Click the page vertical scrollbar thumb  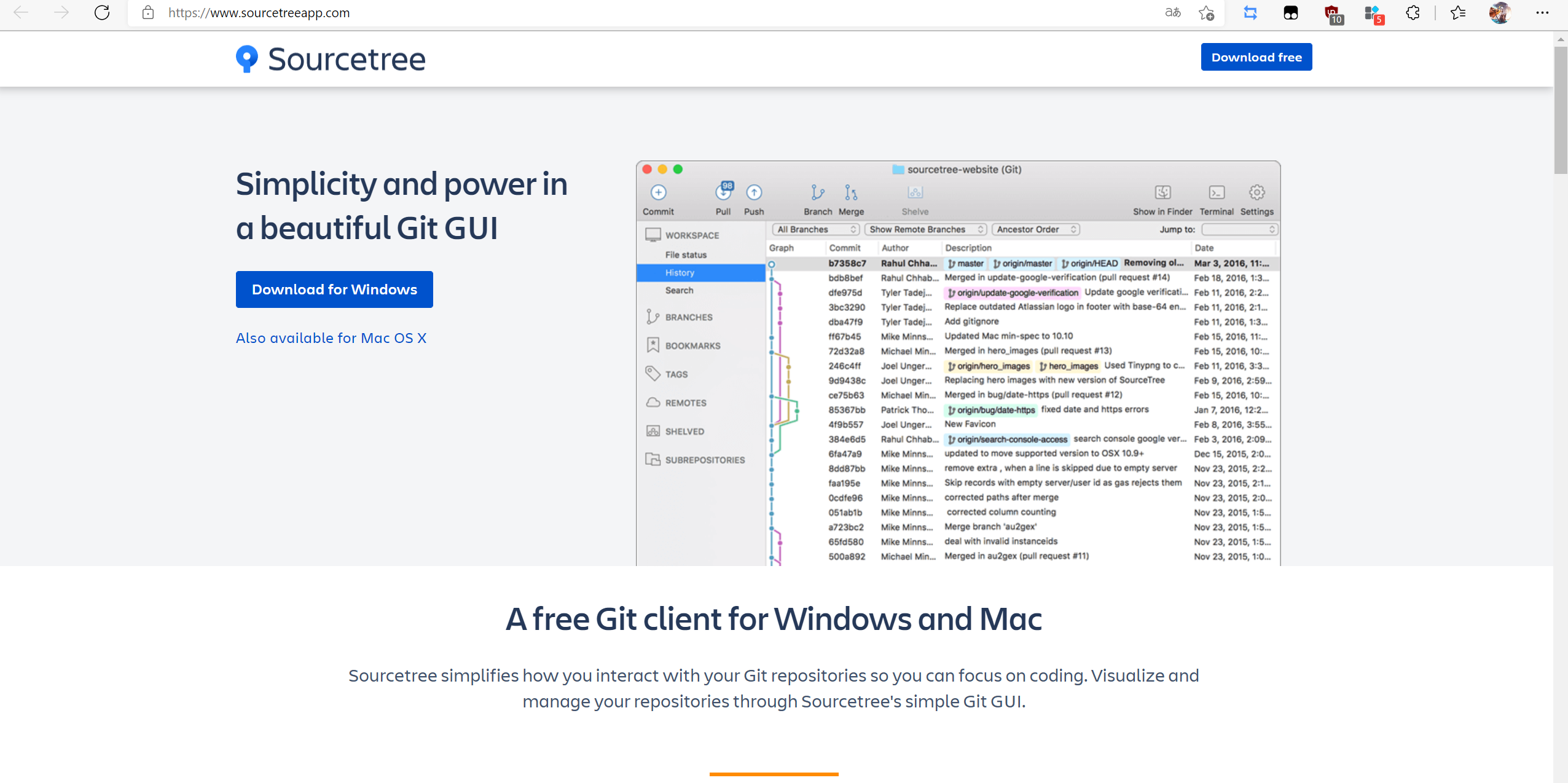pos(1561,111)
